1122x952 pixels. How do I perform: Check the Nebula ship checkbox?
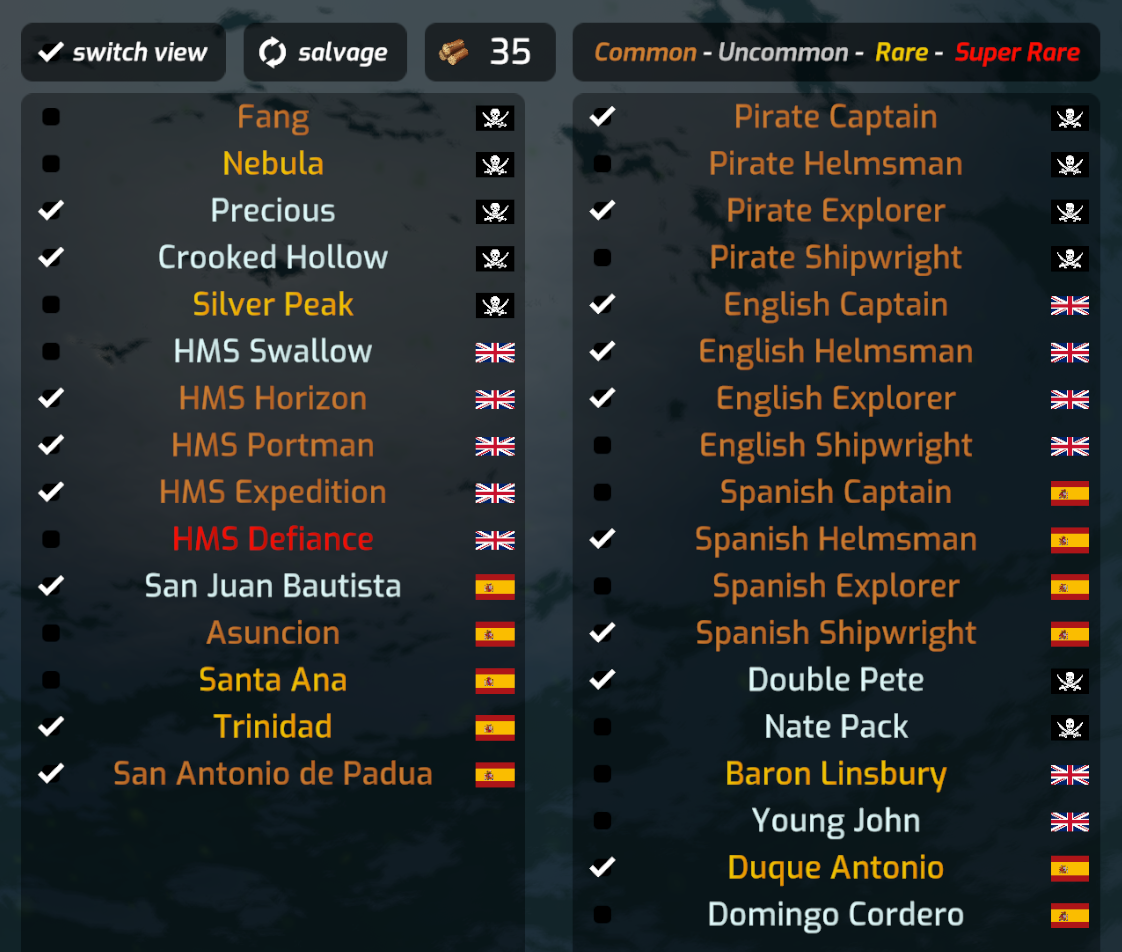51,164
